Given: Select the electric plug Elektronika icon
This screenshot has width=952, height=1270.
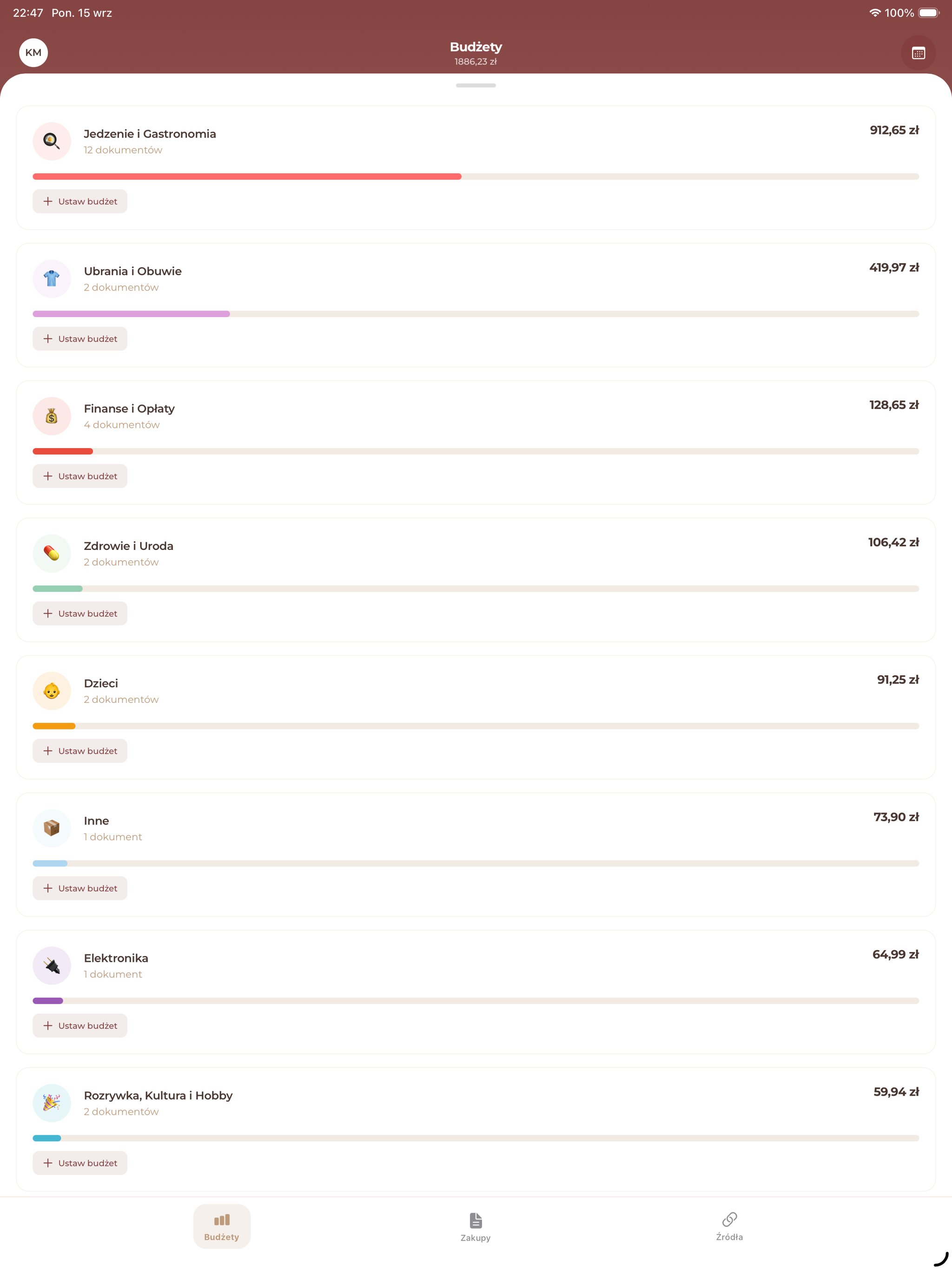Looking at the screenshot, I should [52, 965].
